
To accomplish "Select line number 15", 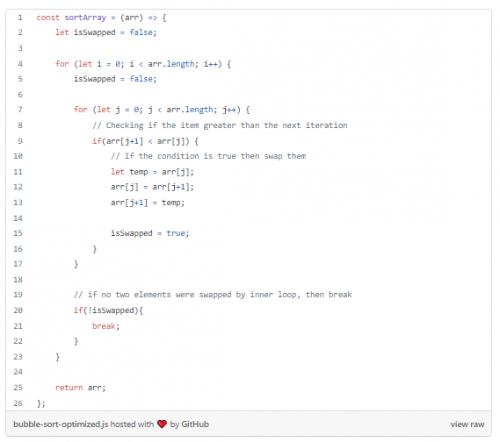I will click(x=18, y=233).
